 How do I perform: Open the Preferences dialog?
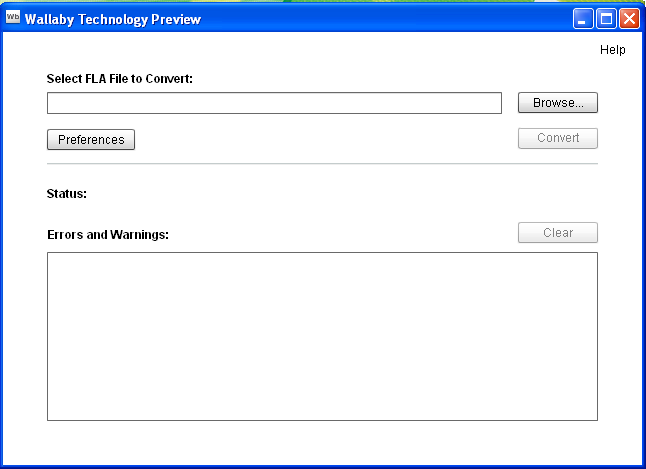(x=91, y=140)
